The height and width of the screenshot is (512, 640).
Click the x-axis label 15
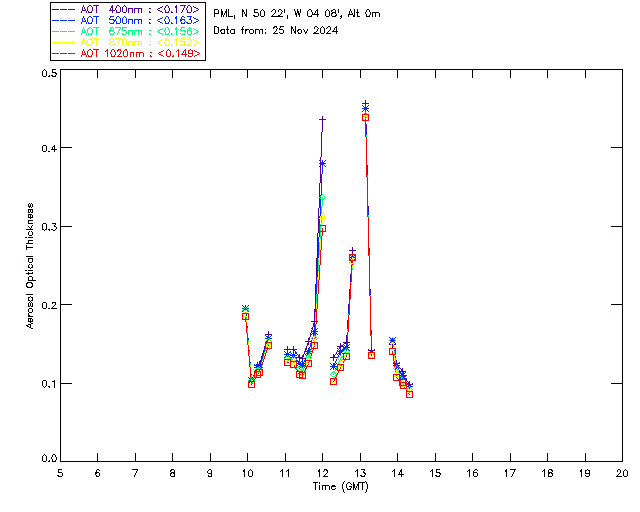(x=435, y=473)
